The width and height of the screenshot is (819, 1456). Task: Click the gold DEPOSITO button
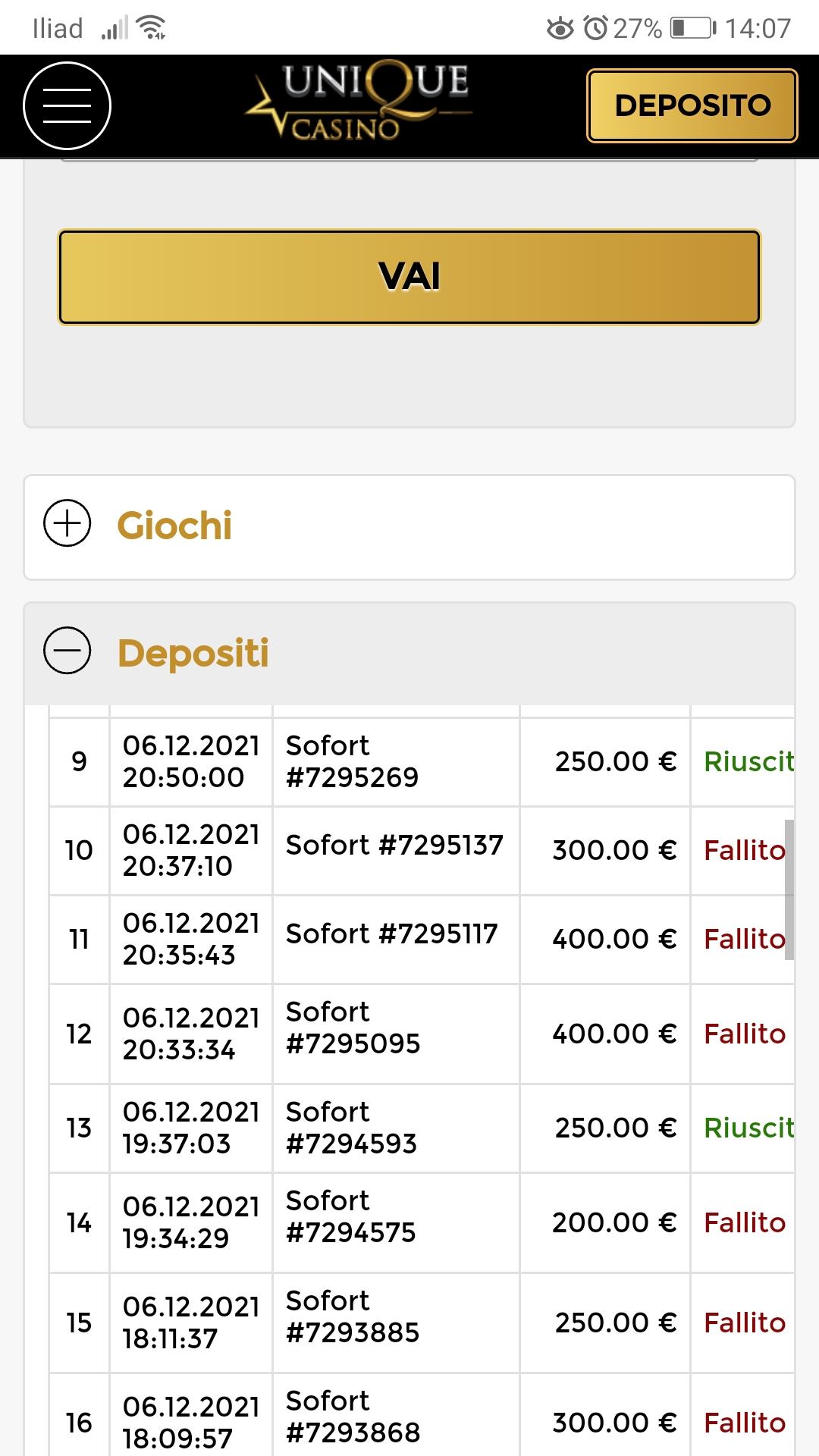[x=692, y=105]
